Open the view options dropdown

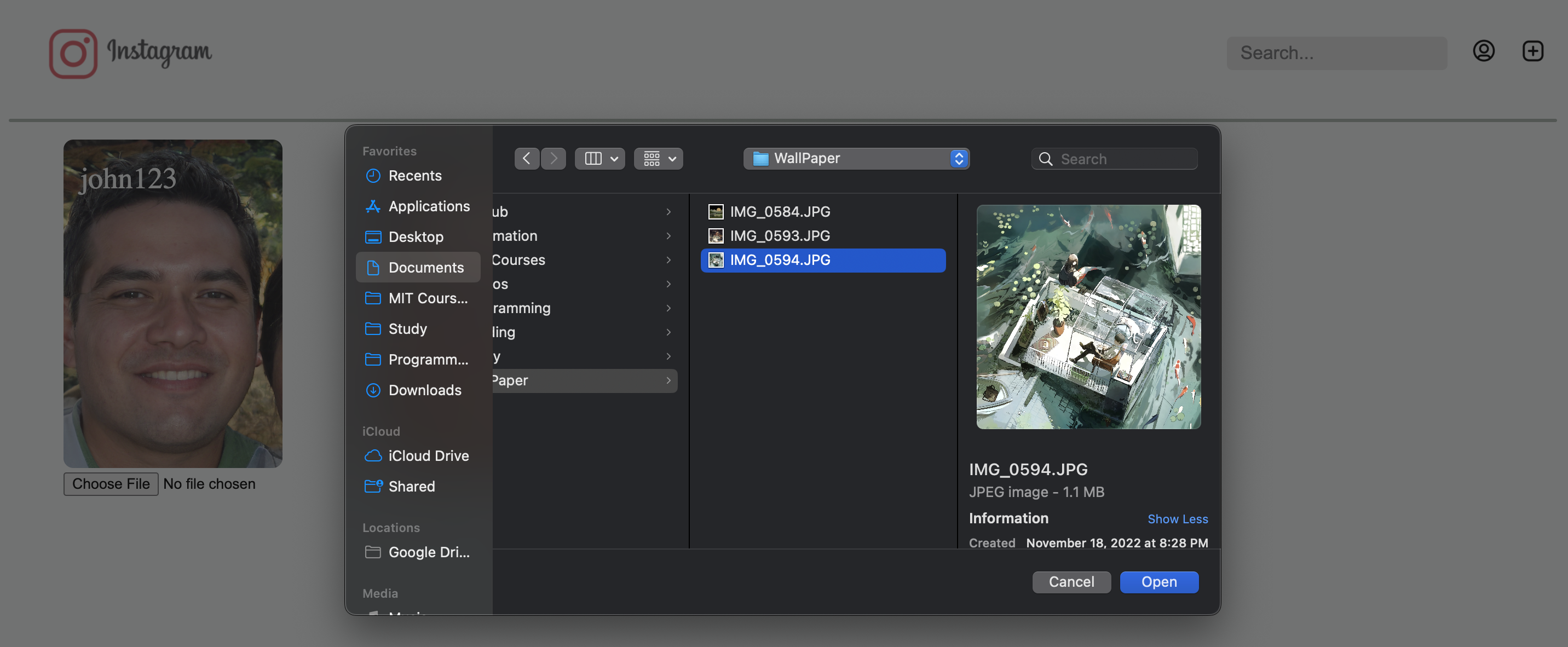click(x=599, y=158)
